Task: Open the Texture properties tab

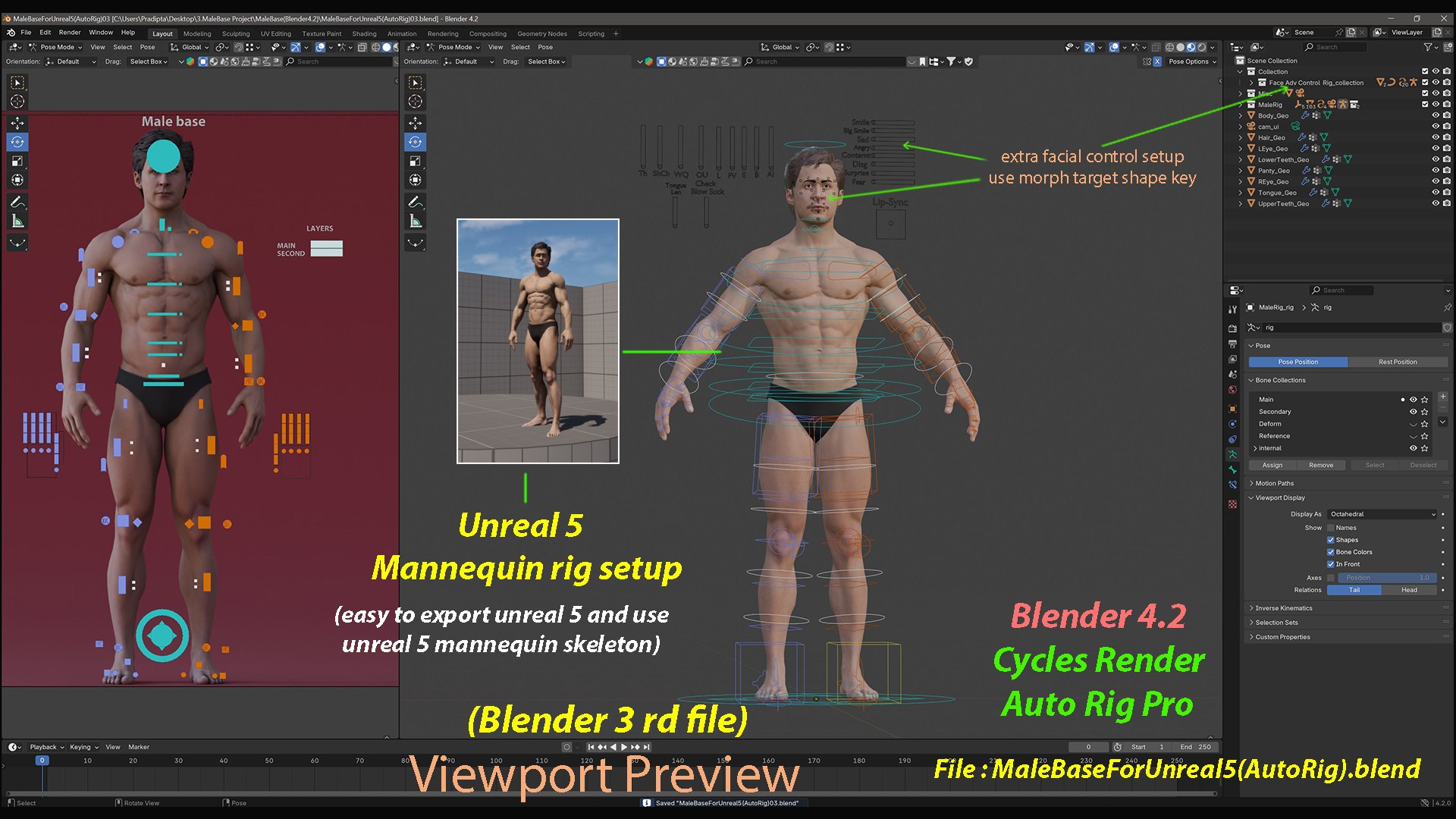Action: point(1232,504)
